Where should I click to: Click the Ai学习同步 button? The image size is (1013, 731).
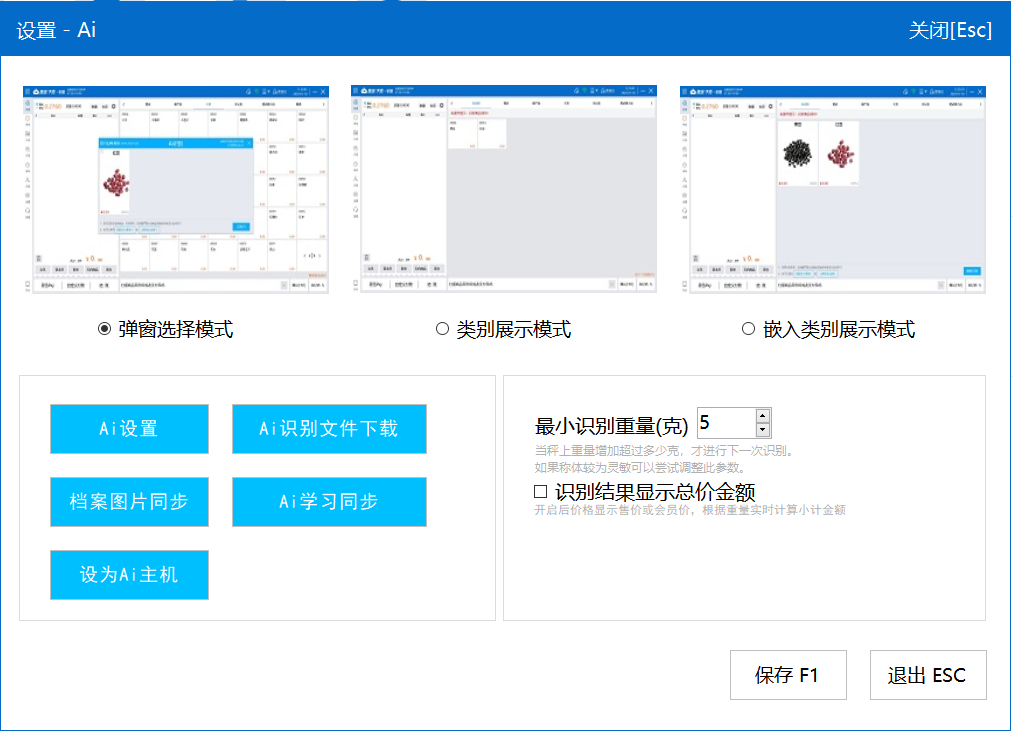pyautogui.click(x=329, y=502)
